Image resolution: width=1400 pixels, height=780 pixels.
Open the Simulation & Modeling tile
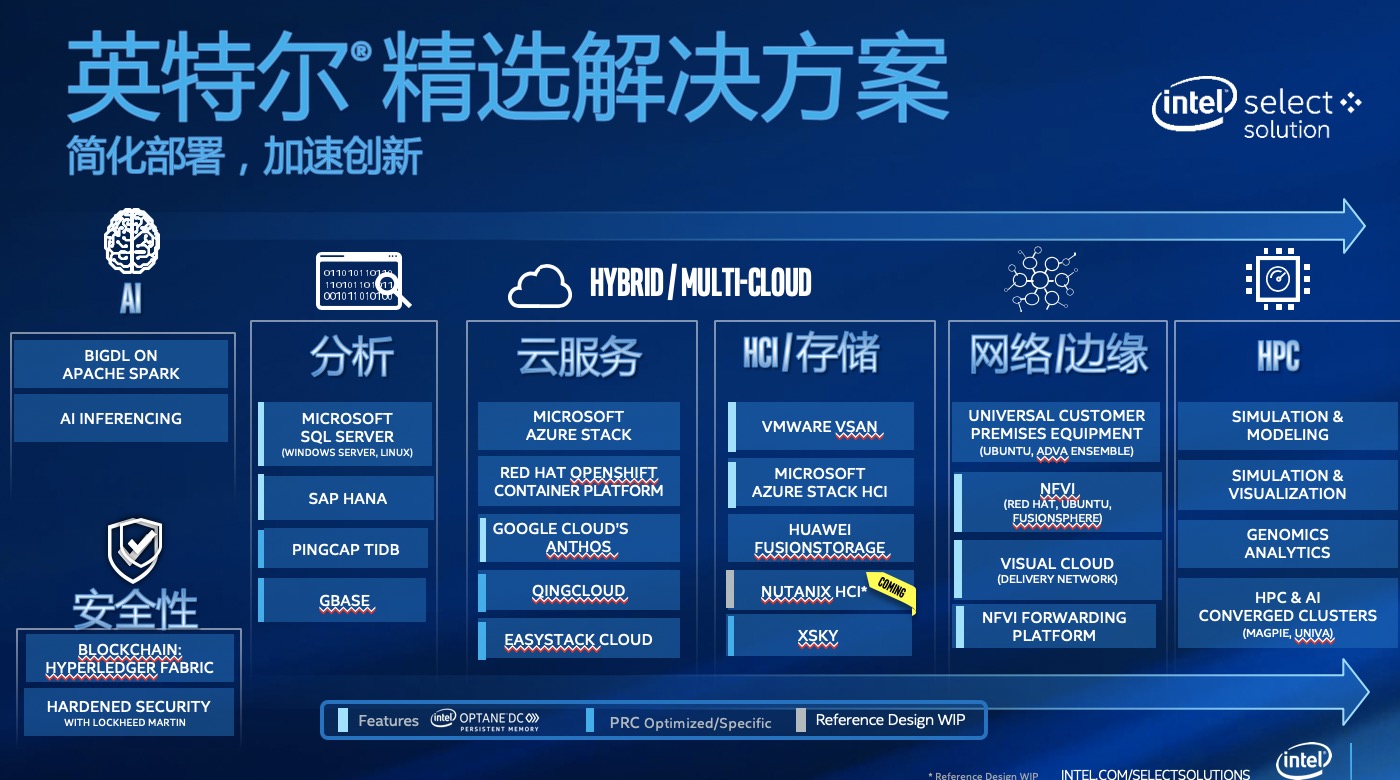tap(1287, 426)
